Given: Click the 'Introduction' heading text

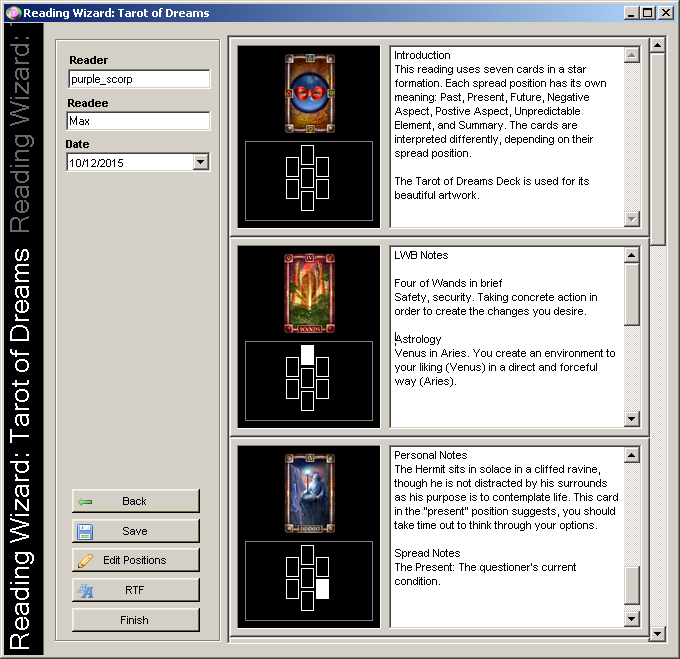Looking at the screenshot, I should pos(422,55).
